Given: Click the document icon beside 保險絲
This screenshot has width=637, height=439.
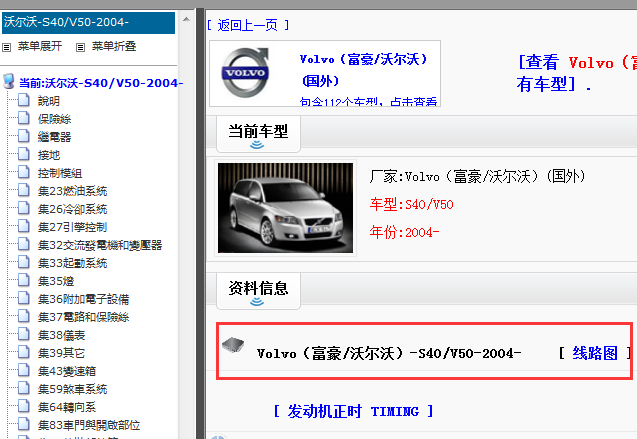Looking at the screenshot, I should pos(24,118).
